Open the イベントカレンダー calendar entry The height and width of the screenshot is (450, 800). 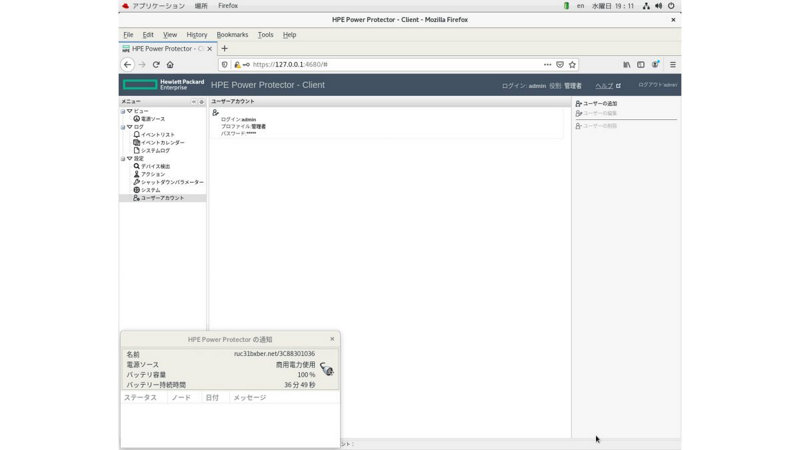tap(162, 142)
